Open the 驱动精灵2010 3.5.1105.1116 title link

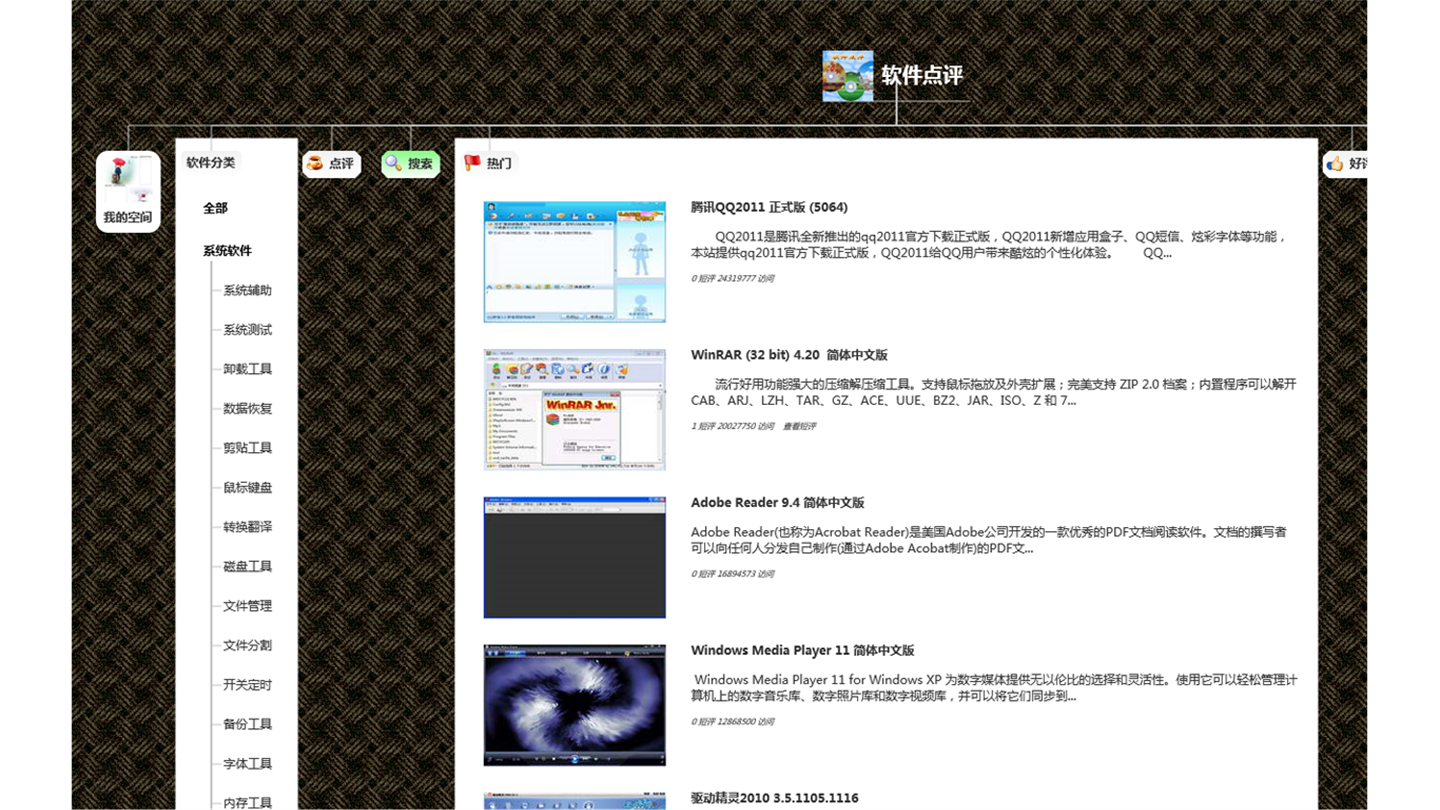tap(774, 798)
